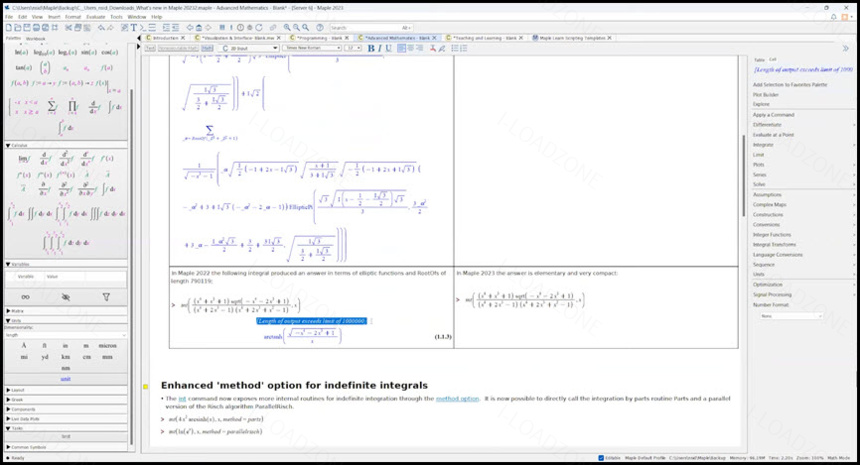Select Nonexecutable Math mode

point(178,48)
